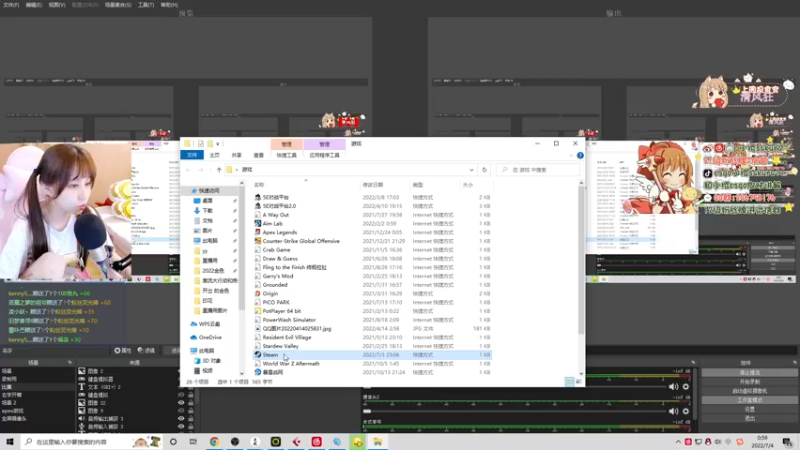800x450 pixels.
Task: Toggle lock on 图像 22 source
Action: (191, 403)
